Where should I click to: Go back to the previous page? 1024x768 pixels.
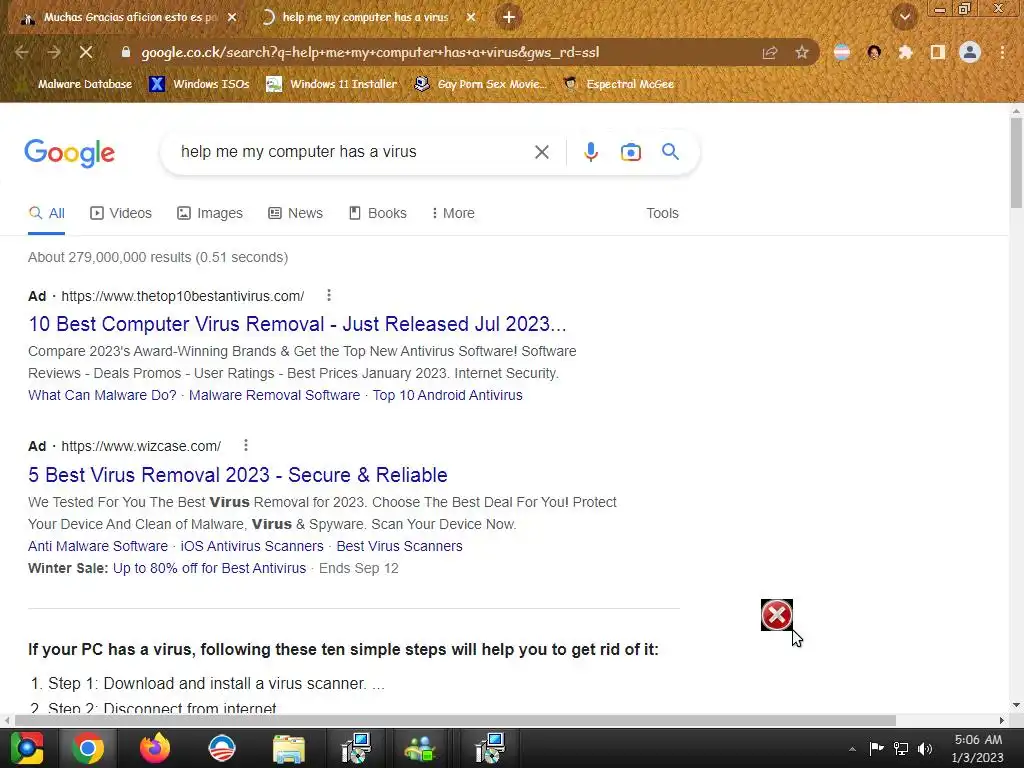[22, 52]
